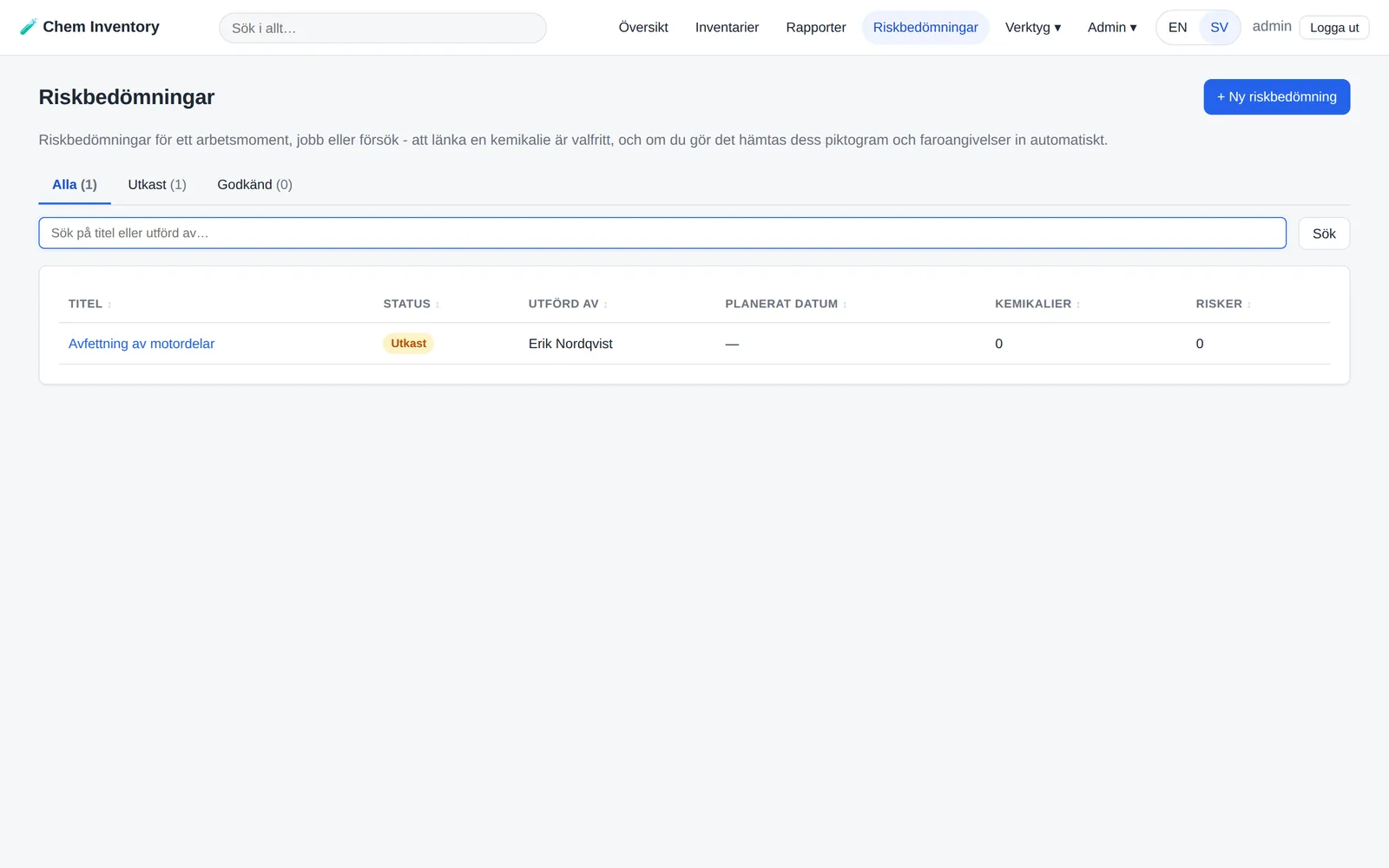1389x868 pixels.
Task: Go to Översikt in the navigation
Action: (x=643, y=28)
